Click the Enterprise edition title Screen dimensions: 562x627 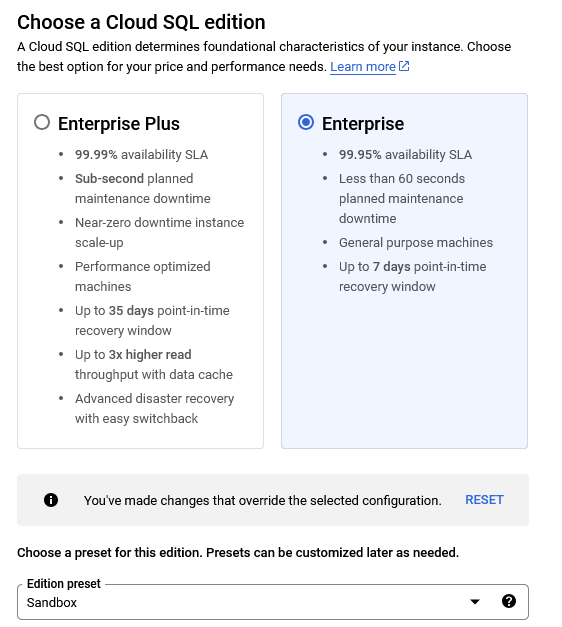tap(363, 124)
